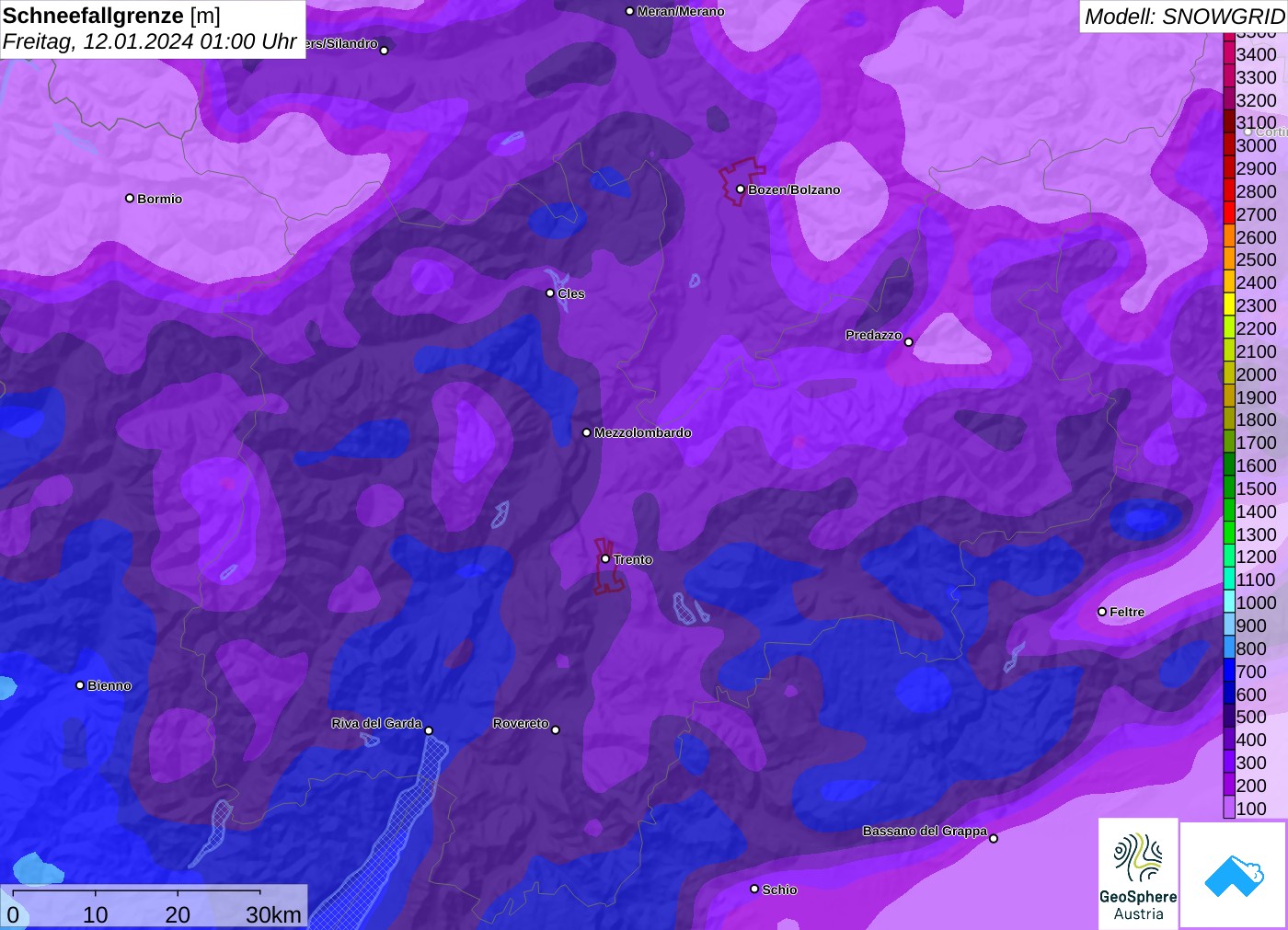This screenshot has height=930, width=1288.
Task: Click the "10" scale bar label
Action: pos(96,914)
